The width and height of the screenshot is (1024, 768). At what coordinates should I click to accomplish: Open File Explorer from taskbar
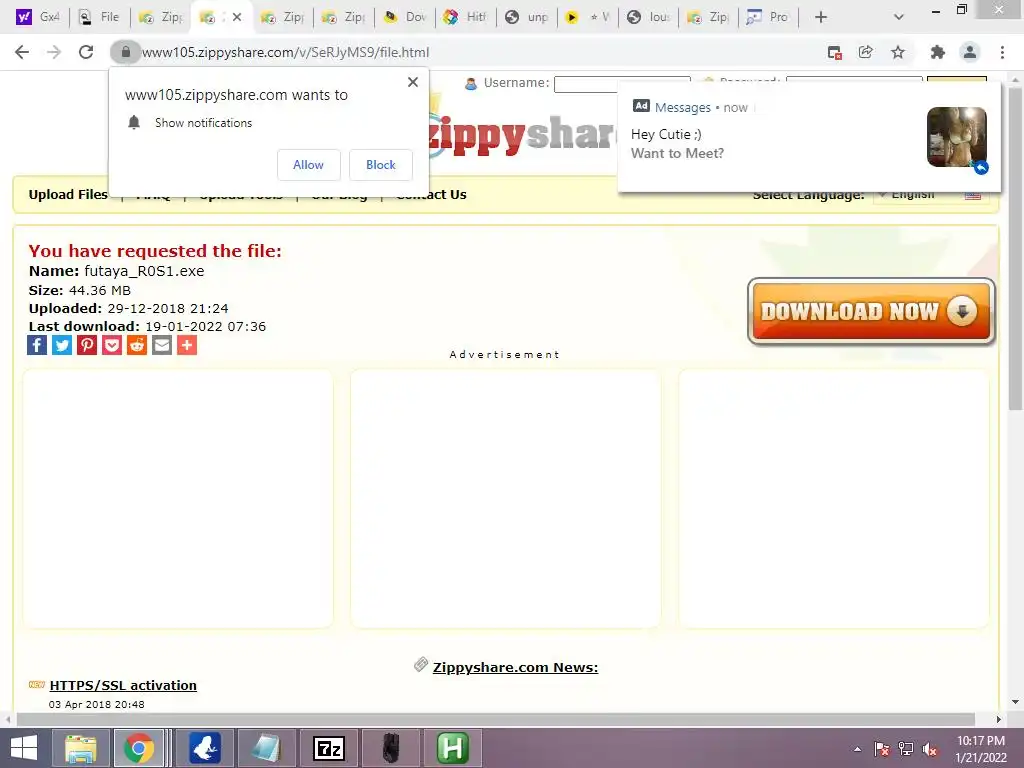click(x=80, y=748)
